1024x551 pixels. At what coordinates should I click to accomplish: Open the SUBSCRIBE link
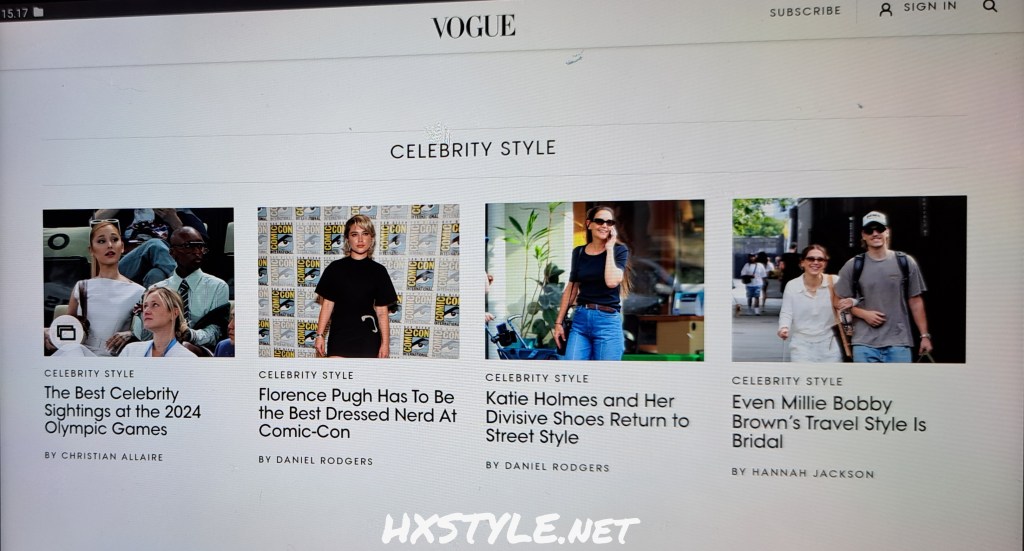(805, 12)
